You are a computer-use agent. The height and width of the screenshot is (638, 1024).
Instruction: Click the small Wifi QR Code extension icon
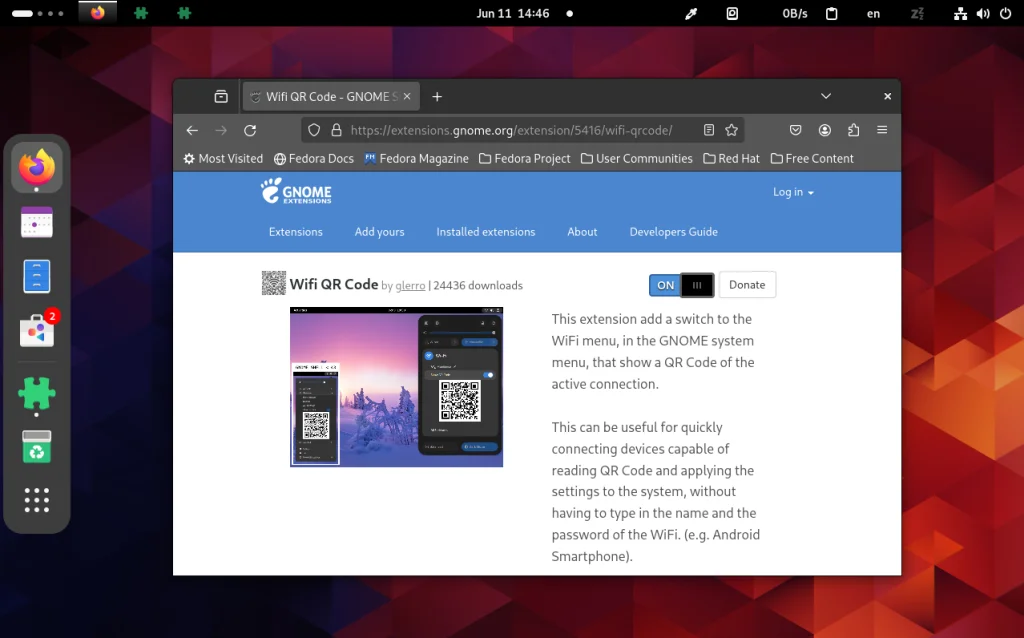coord(274,283)
